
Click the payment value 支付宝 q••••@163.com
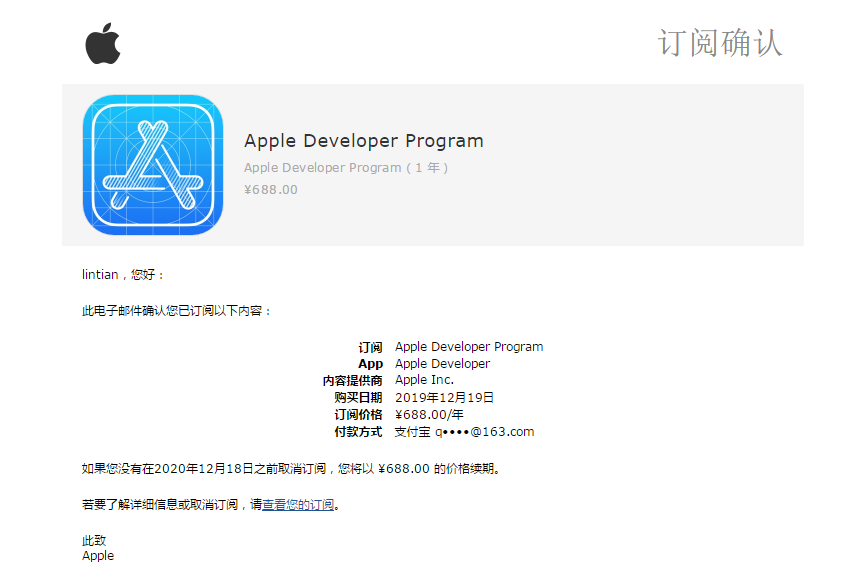click(464, 432)
